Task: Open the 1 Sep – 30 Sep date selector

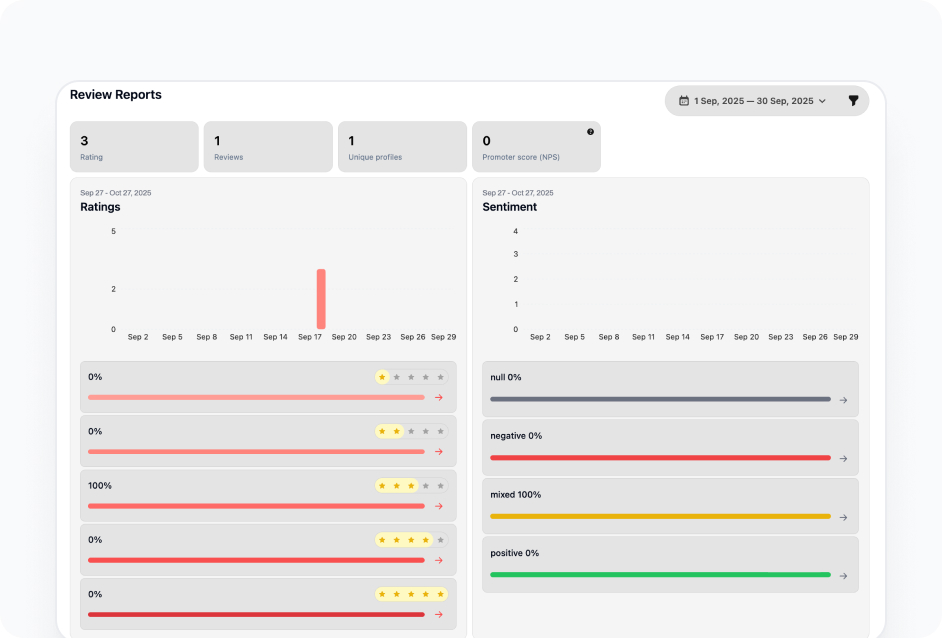Action: coord(753,101)
